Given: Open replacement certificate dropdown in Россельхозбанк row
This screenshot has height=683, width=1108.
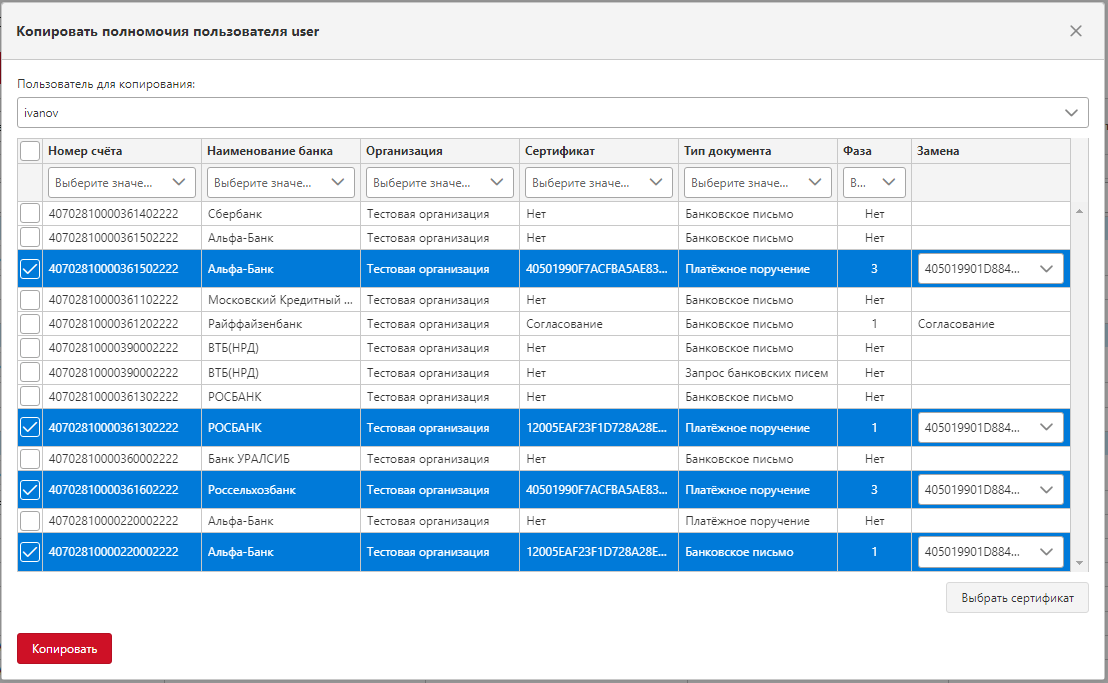Looking at the screenshot, I should point(990,490).
